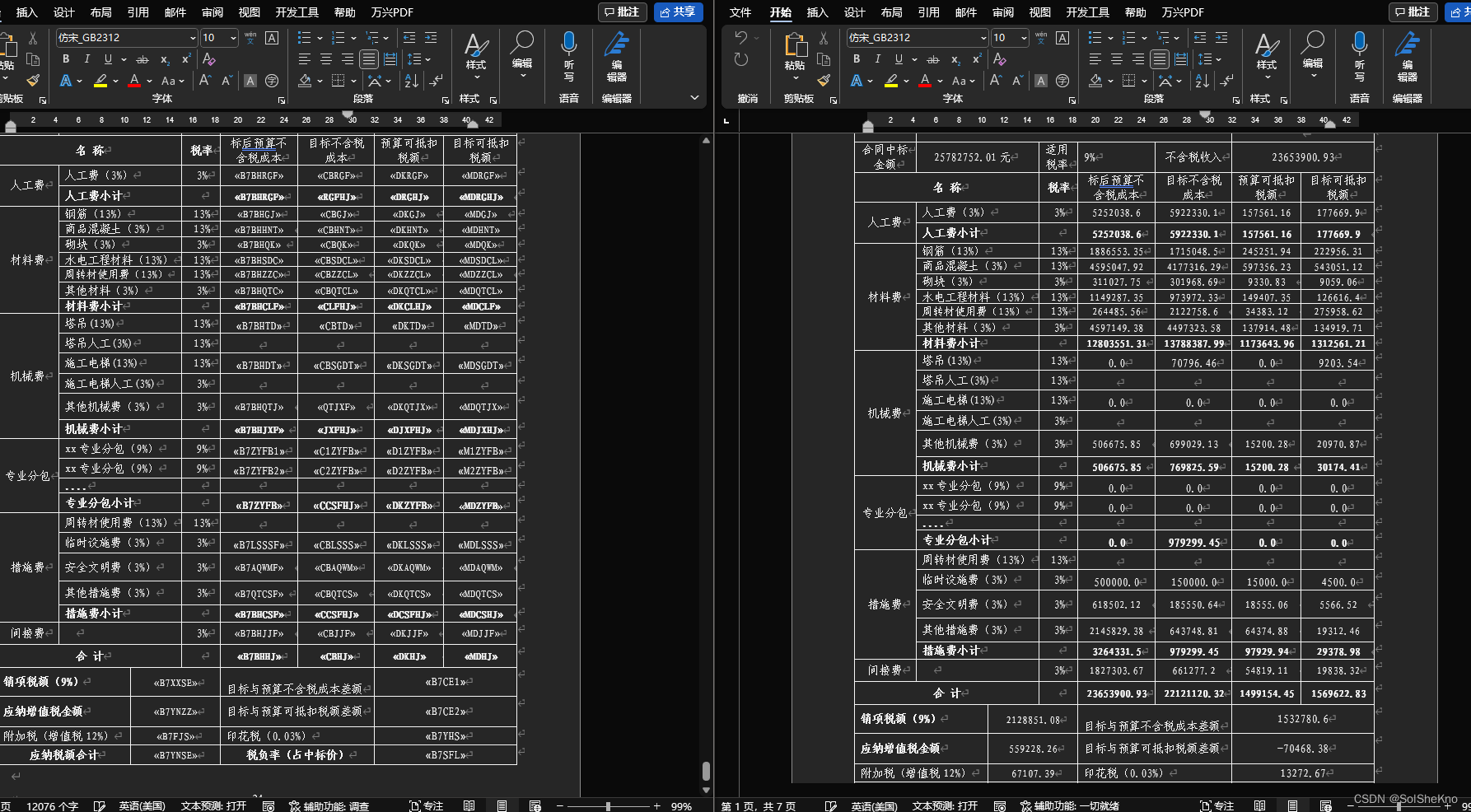This screenshot has width=1471, height=812.
Task: Click word count 12076 个字 in status bar
Action: point(52,806)
